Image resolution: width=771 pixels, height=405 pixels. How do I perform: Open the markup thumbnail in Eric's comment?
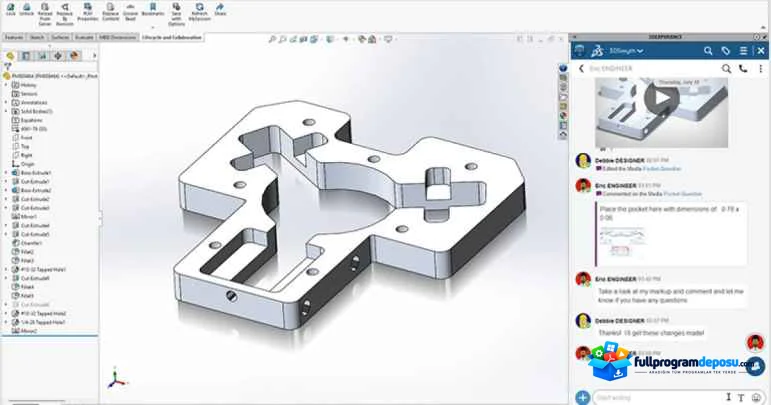621,242
